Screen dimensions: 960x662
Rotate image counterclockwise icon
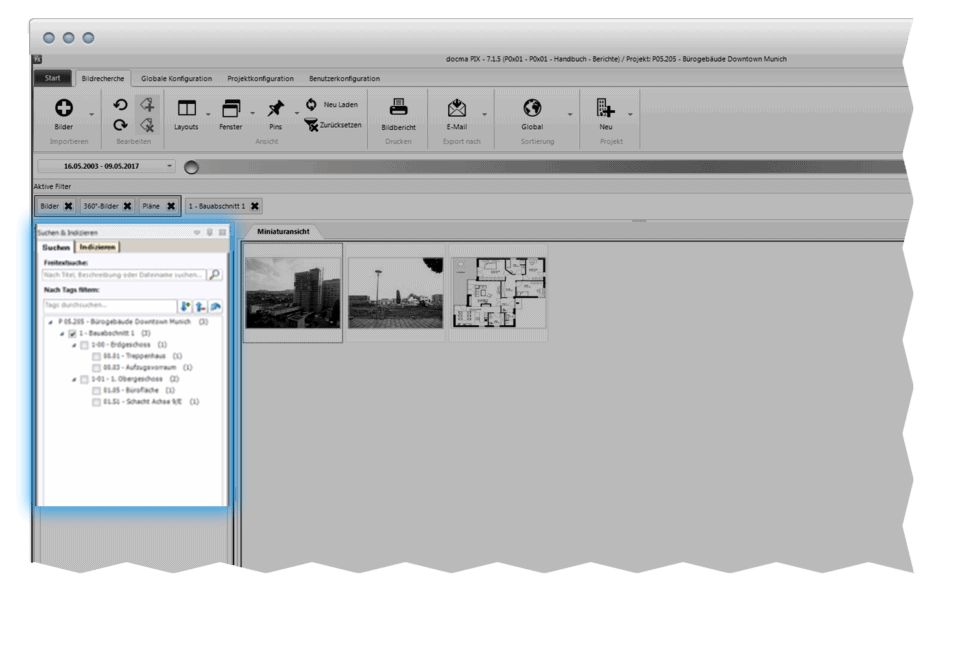(120, 105)
